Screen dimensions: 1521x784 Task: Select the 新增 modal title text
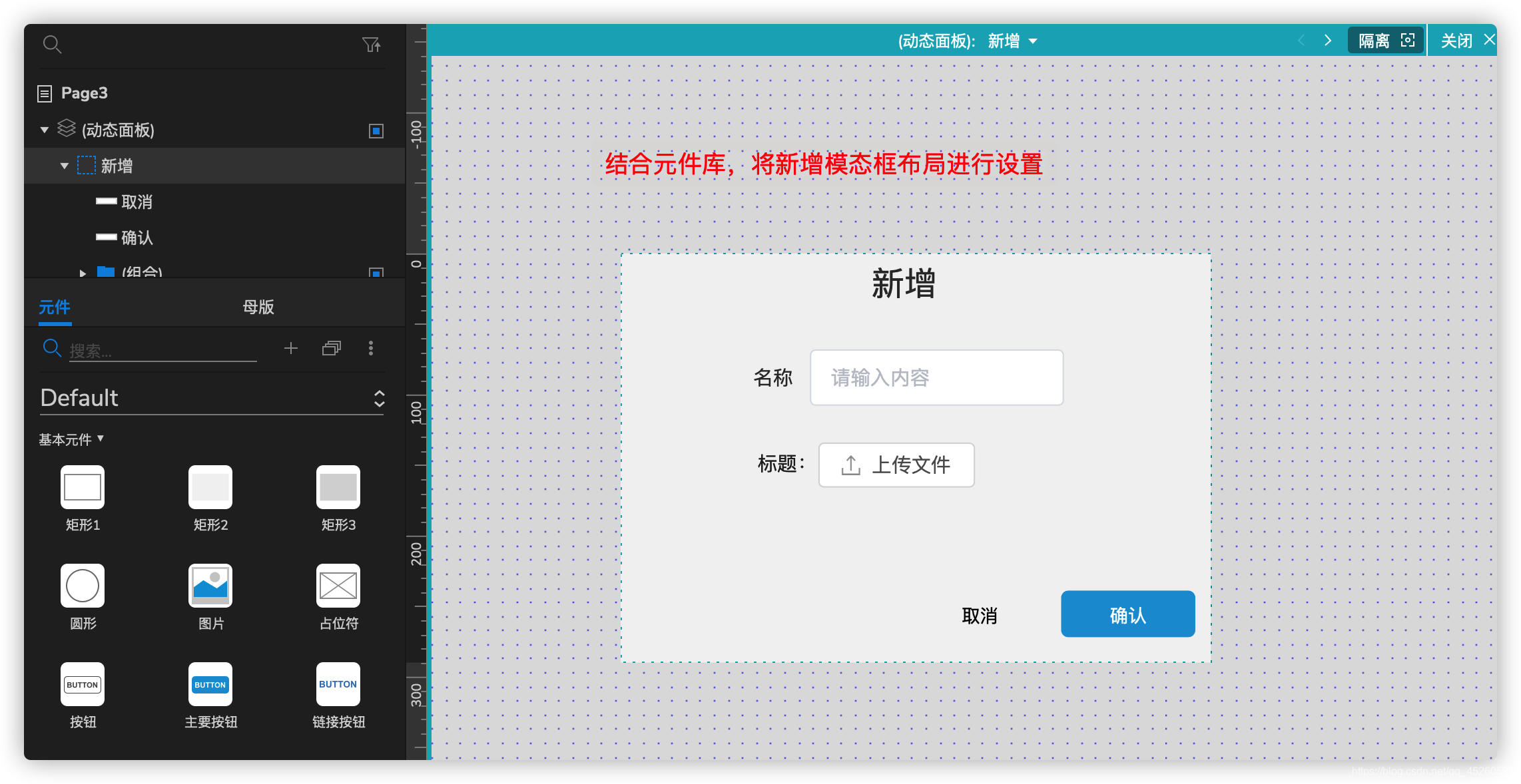(904, 284)
